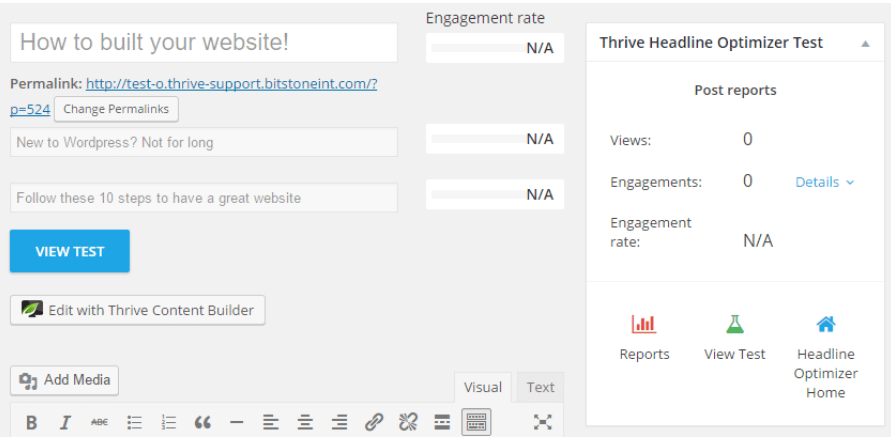Image resolution: width=891 pixels, height=443 pixels.
Task: Apply italic formatting
Action: point(65,423)
